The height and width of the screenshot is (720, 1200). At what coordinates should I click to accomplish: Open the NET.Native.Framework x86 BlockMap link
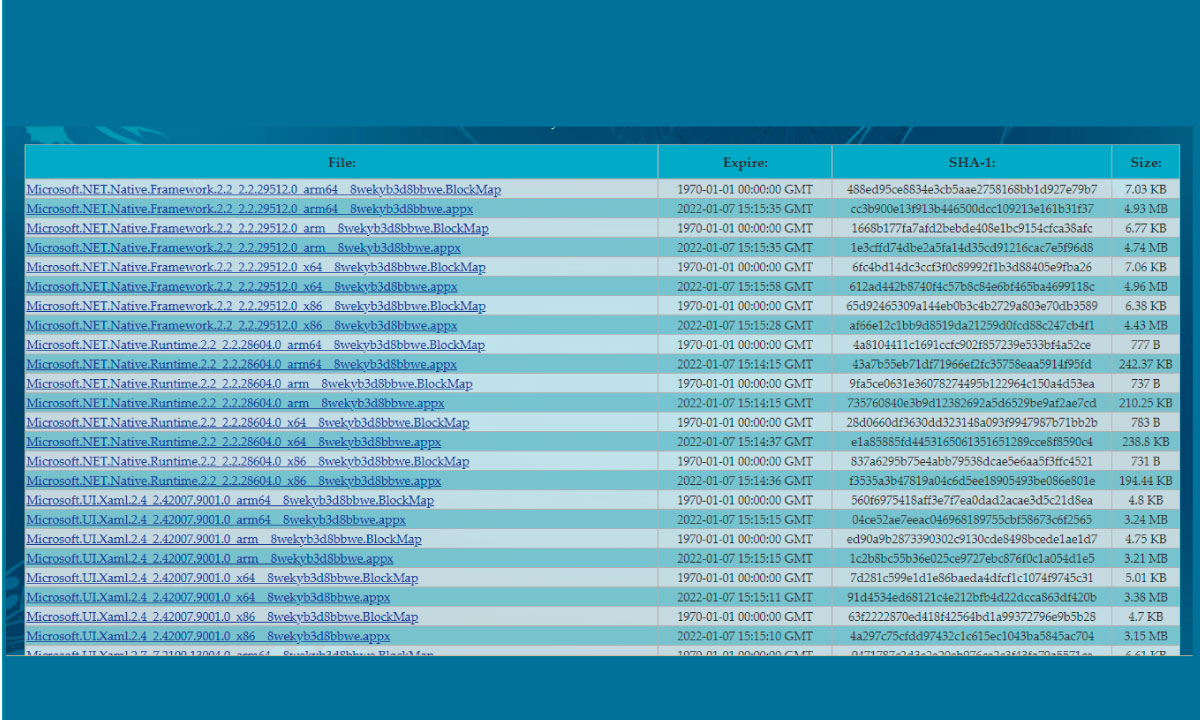(256, 306)
